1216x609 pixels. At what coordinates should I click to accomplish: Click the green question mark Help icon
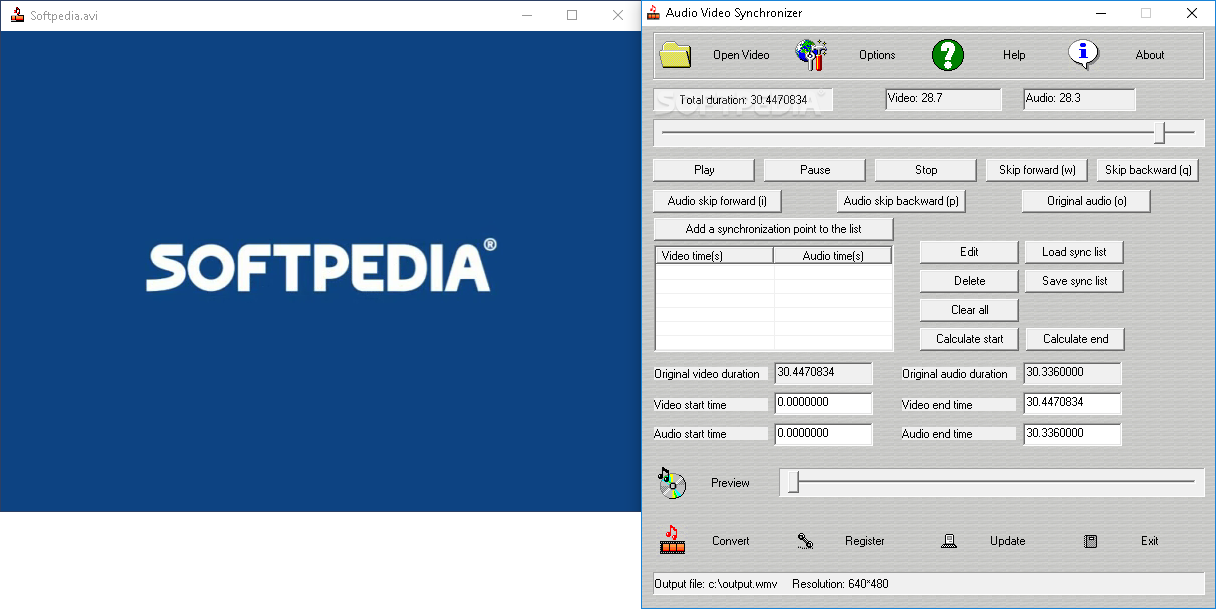pyautogui.click(x=947, y=55)
